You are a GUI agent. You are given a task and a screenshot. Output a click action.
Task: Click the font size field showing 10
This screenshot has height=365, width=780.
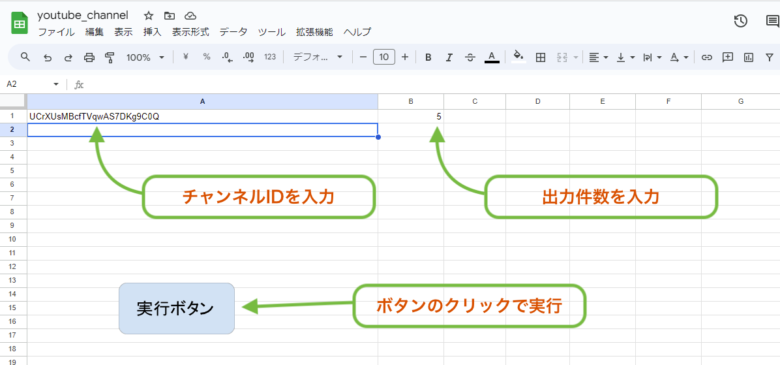(x=384, y=57)
